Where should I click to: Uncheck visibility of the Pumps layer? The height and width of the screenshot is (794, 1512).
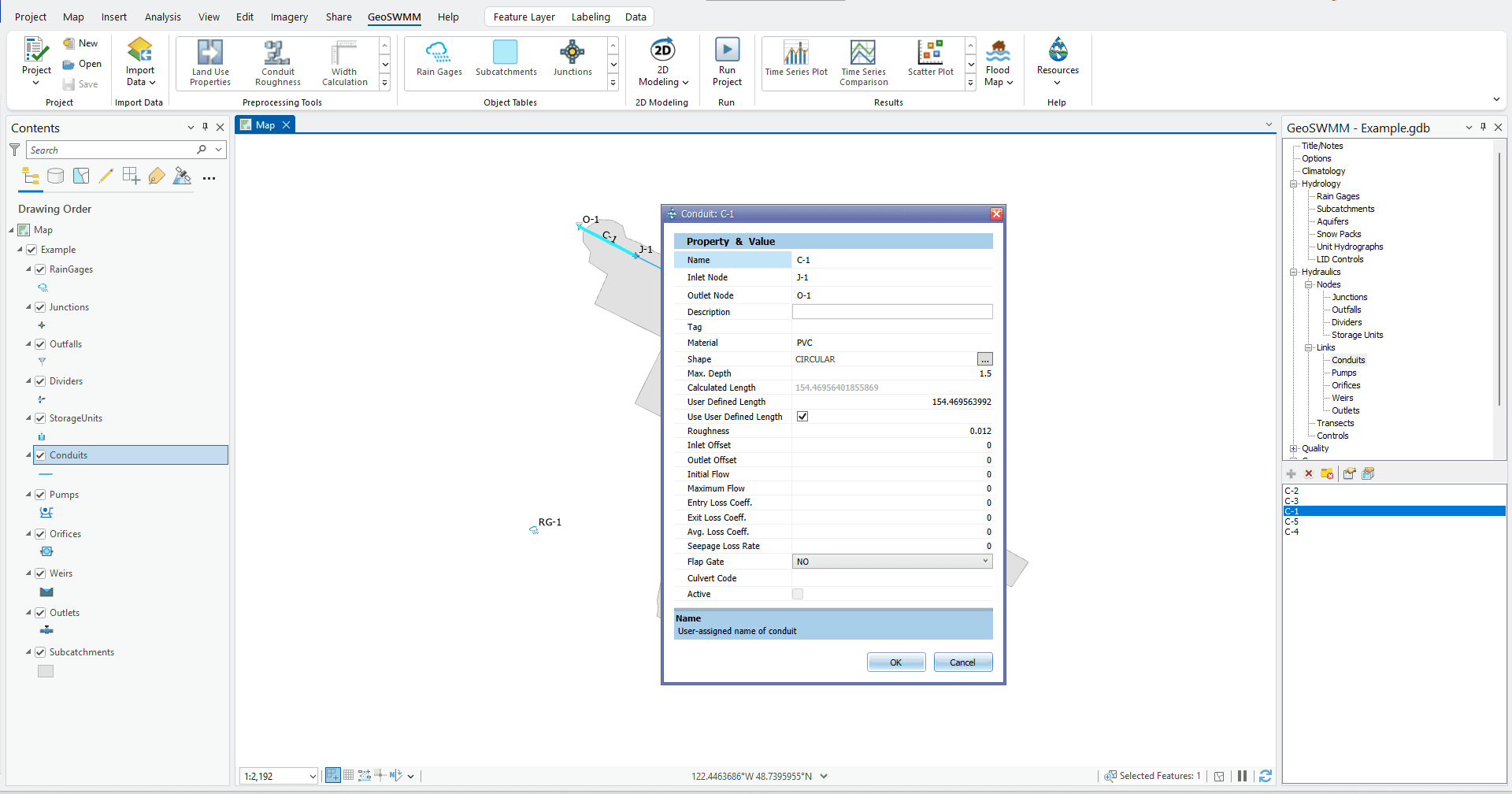[40, 495]
